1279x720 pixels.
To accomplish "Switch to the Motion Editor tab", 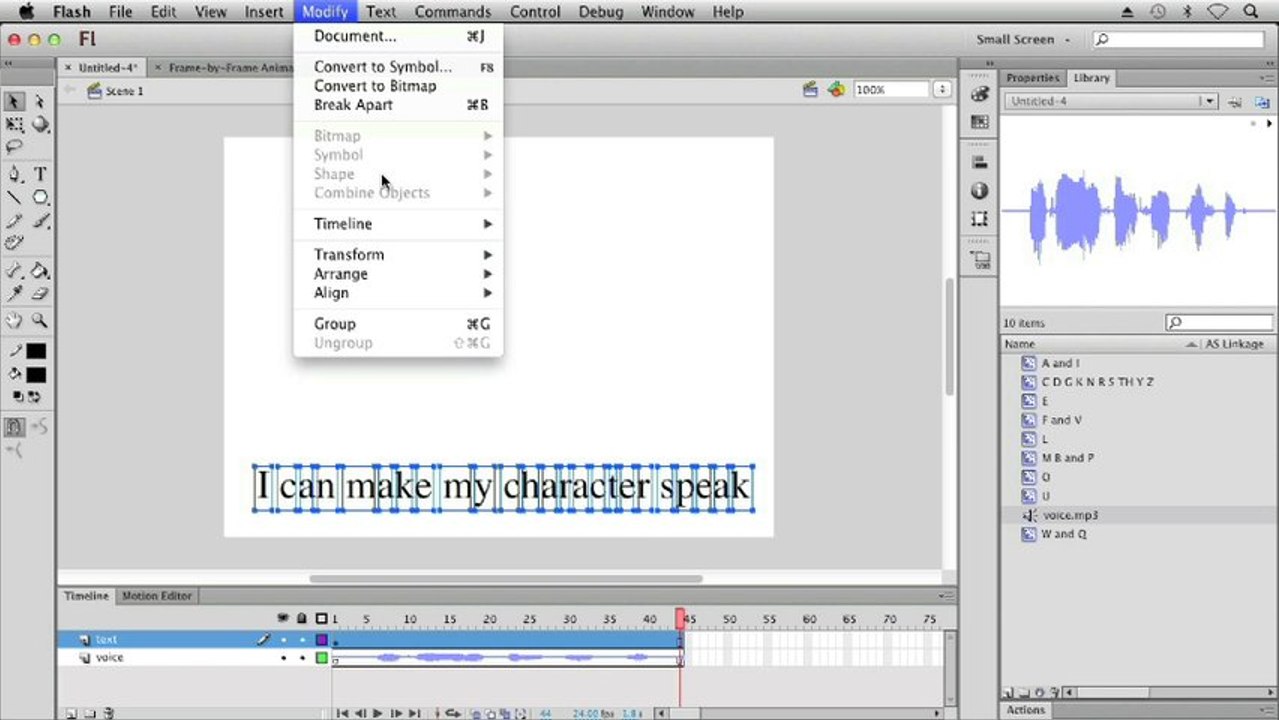I will (157, 596).
